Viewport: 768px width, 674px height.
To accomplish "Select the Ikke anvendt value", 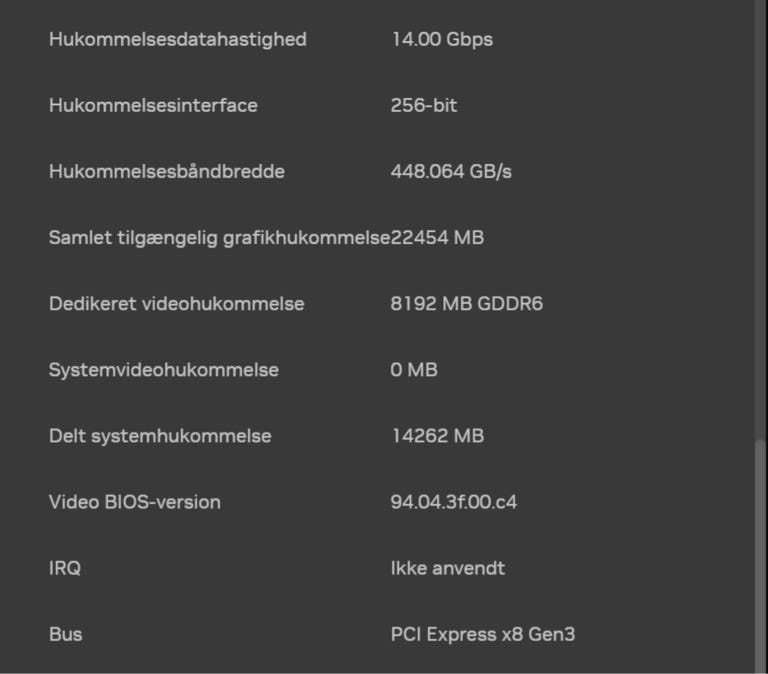I will point(448,568).
